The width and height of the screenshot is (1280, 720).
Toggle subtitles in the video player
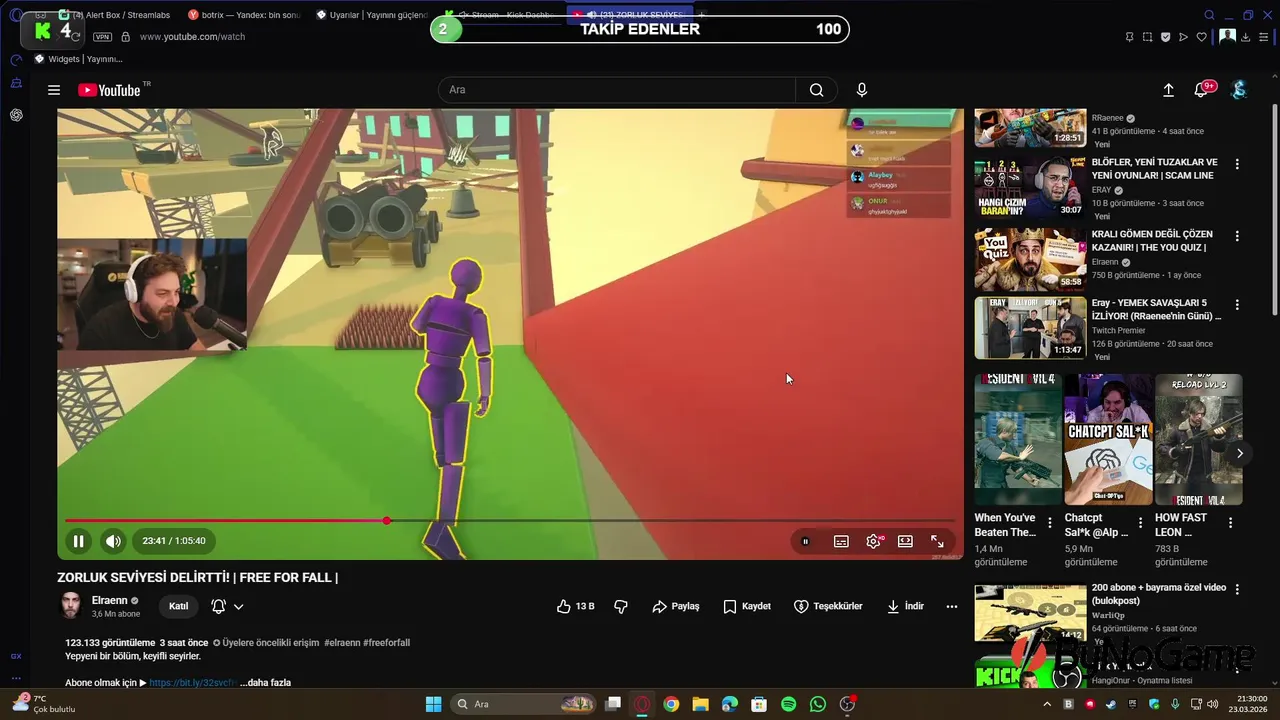[841, 541]
